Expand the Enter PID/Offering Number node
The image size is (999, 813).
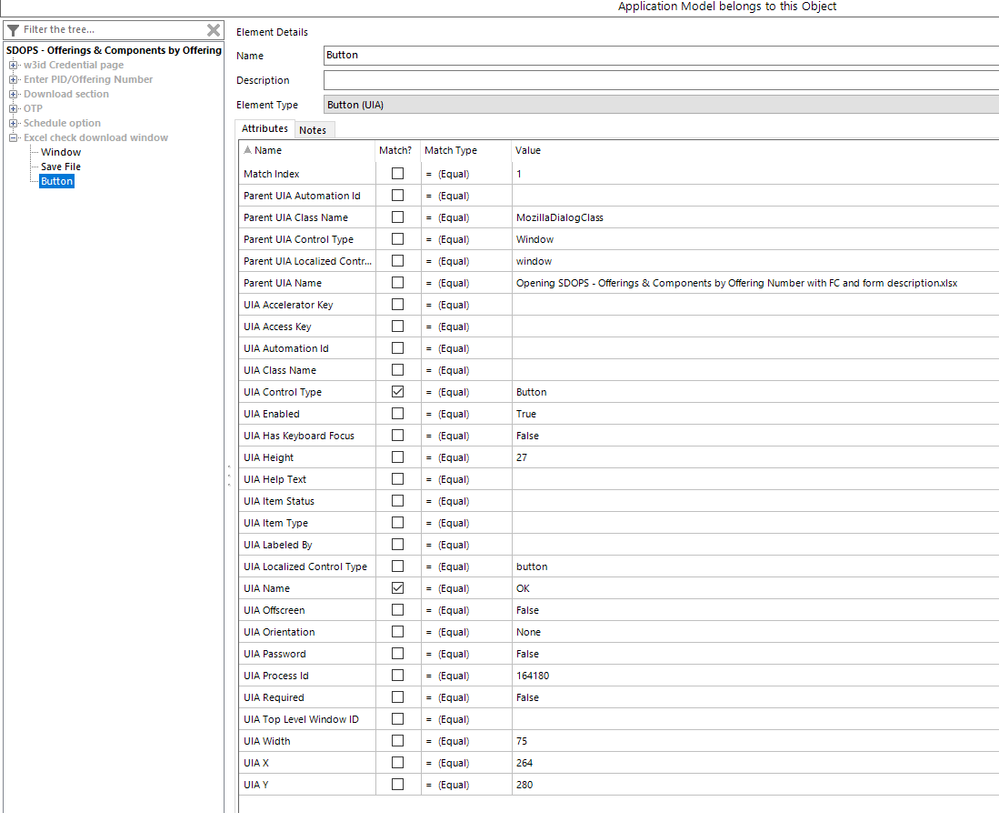pyautogui.click(x=13, y=80)
